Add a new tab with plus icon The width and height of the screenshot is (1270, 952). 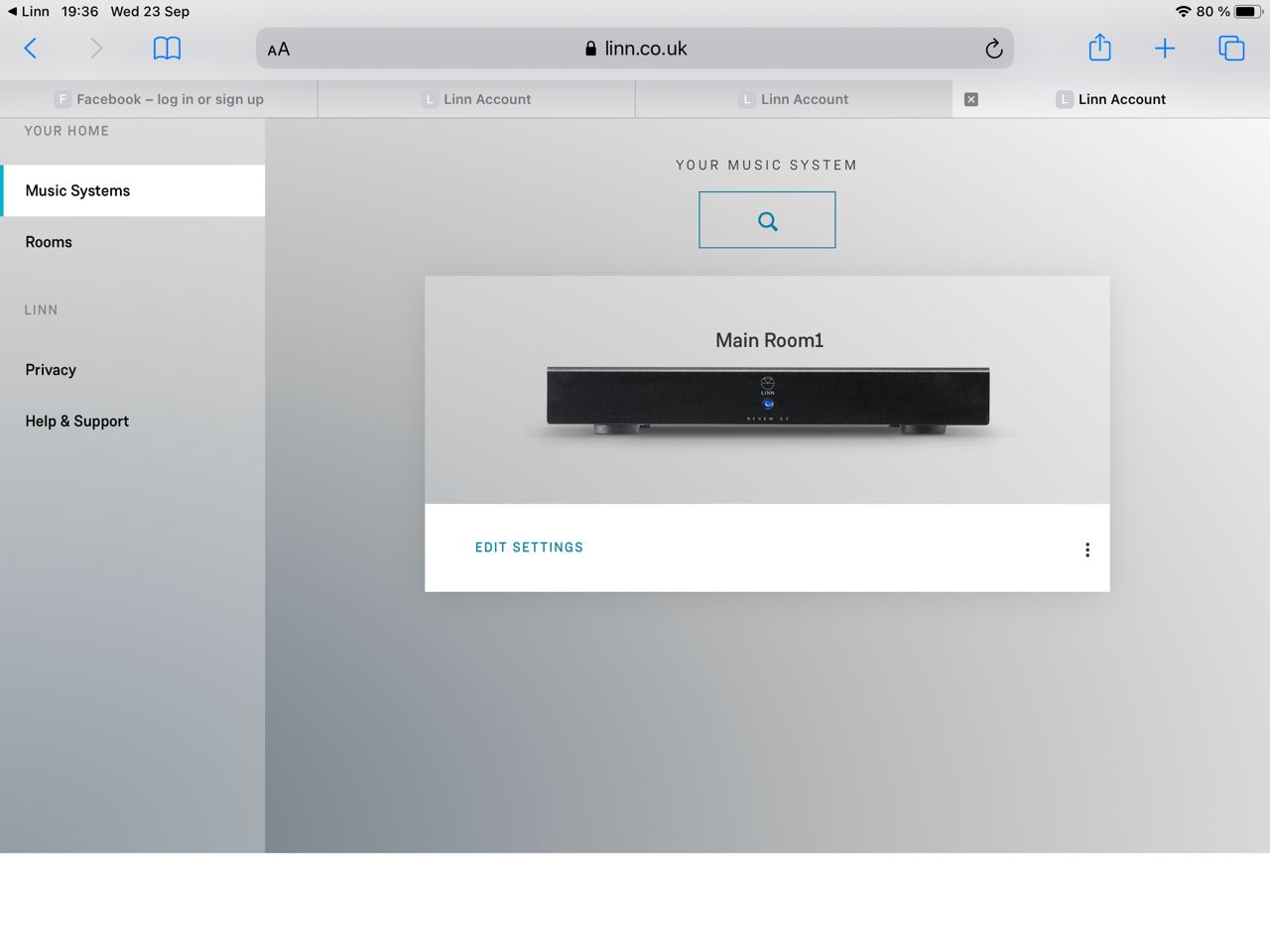(x=1165, y=49)
